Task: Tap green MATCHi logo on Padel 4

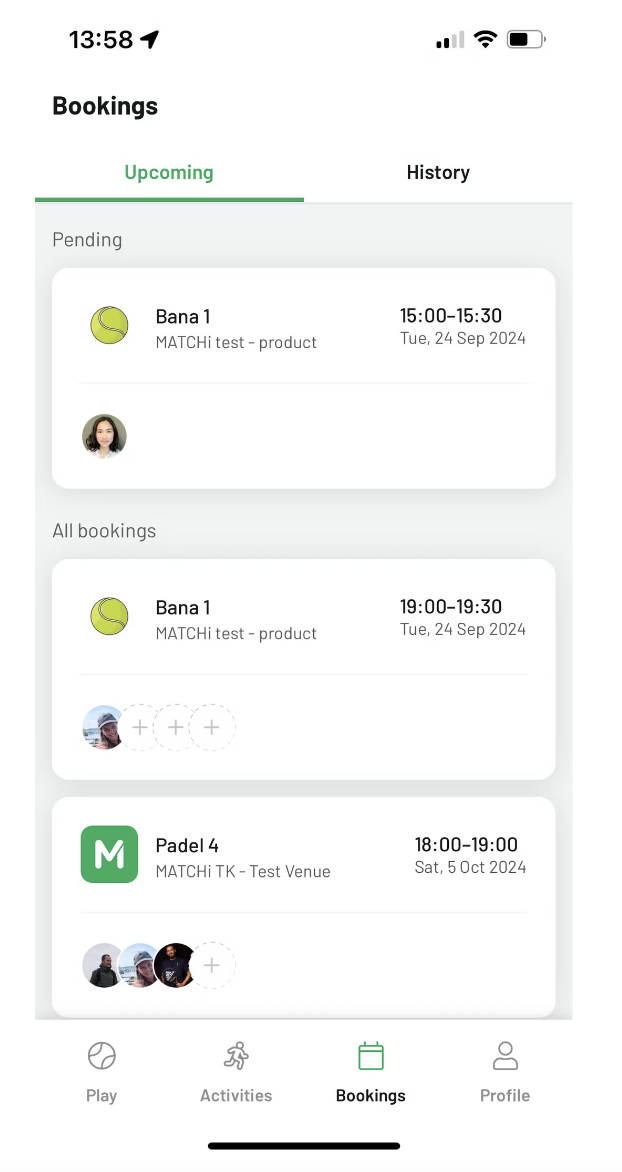Action: [x=109, y=854]
